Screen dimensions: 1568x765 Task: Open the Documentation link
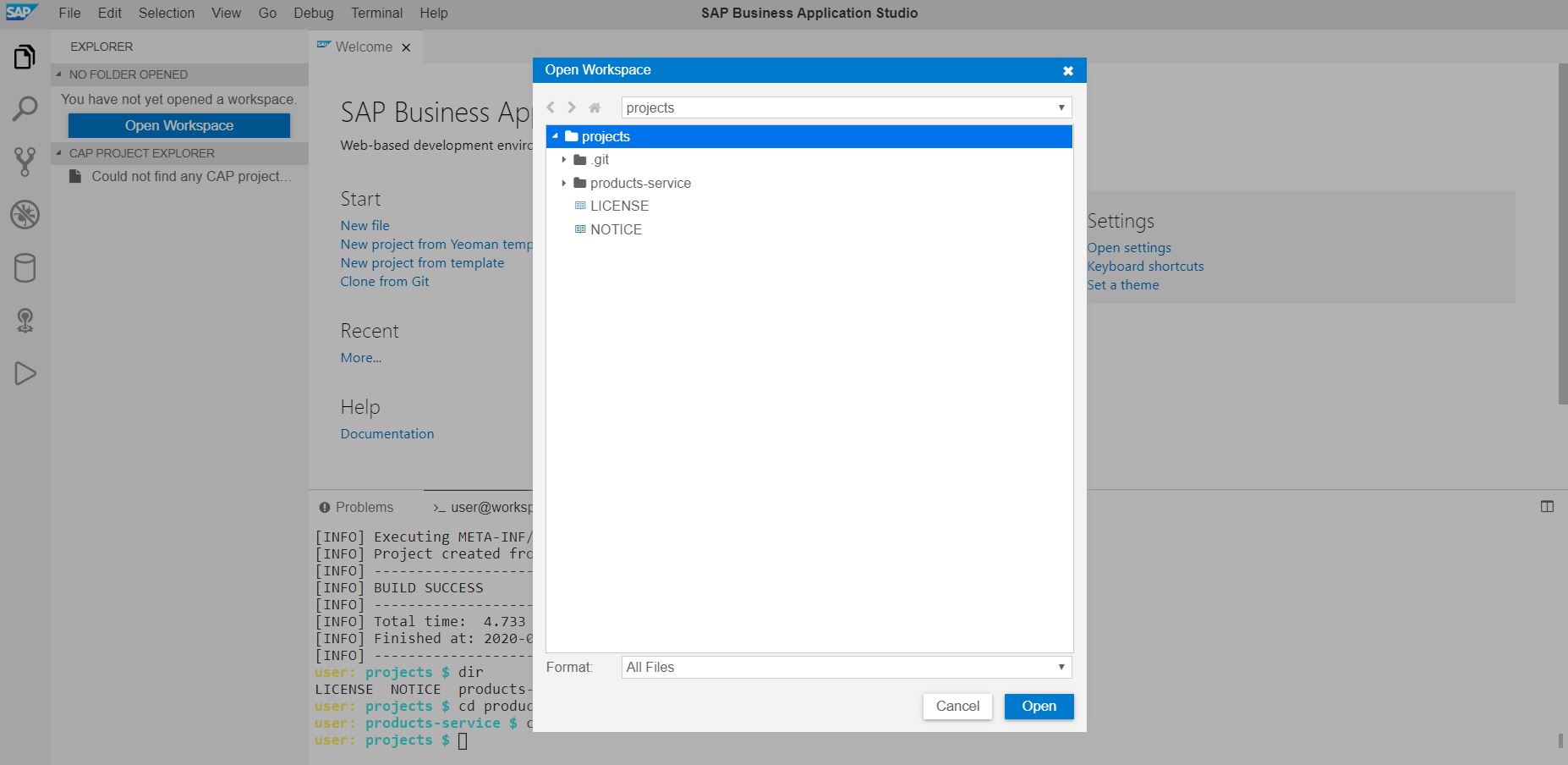point(387,433)
